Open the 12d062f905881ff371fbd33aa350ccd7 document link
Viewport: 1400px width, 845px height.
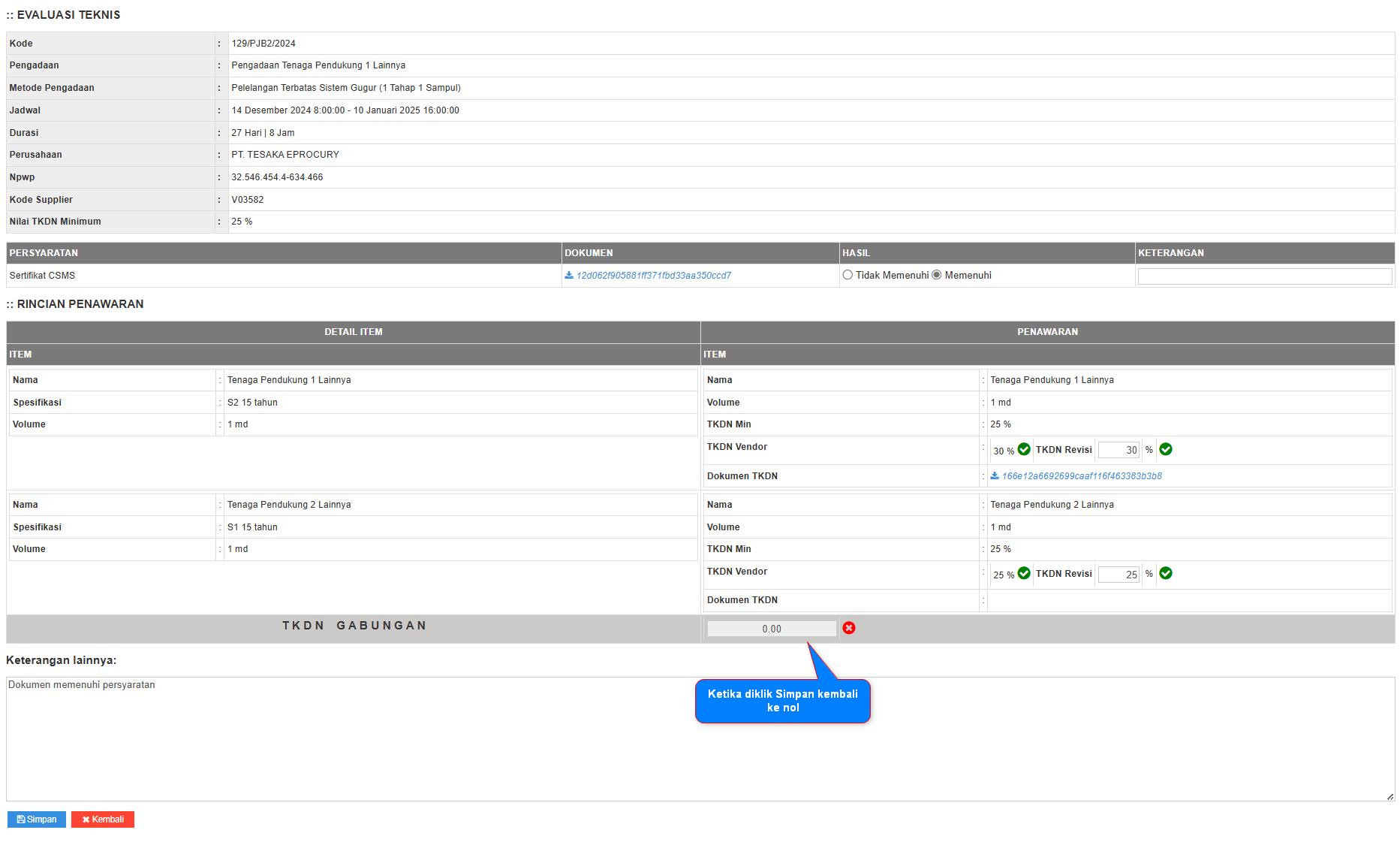(653, 276)
